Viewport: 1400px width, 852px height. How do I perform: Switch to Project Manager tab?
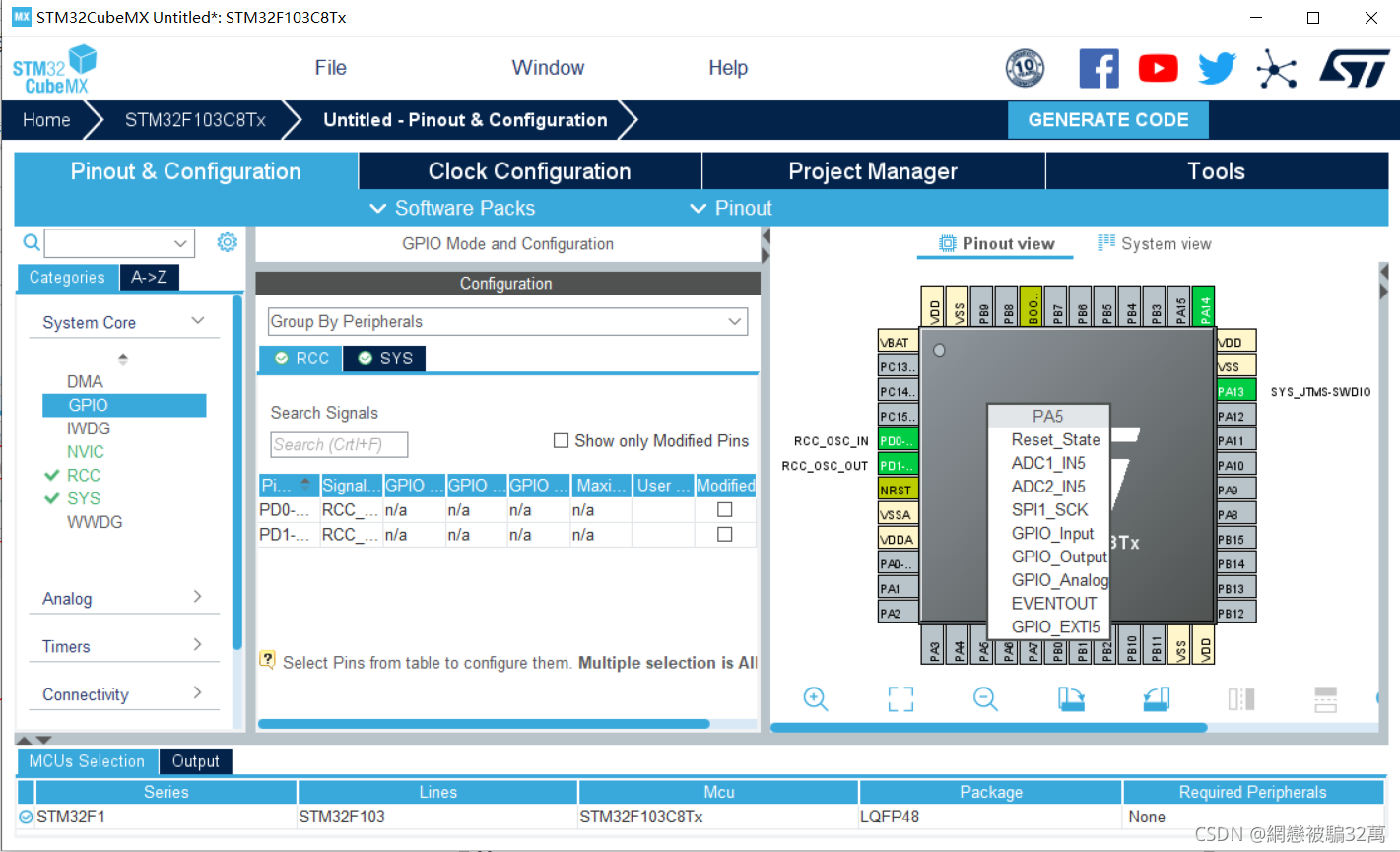point(873,171)
